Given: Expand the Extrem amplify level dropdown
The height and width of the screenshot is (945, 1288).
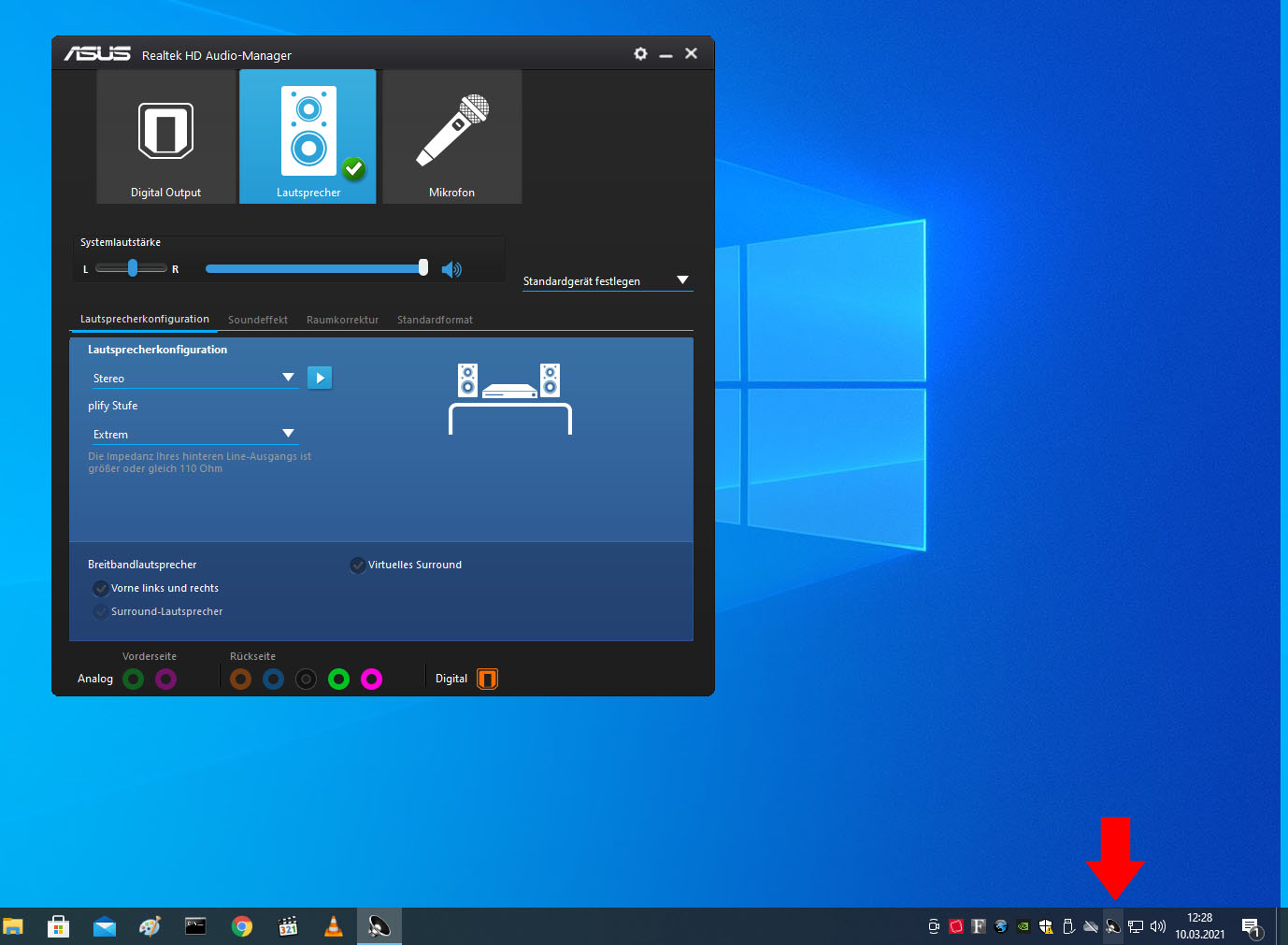Looking at the screenshot, I should tap(193, 434).
